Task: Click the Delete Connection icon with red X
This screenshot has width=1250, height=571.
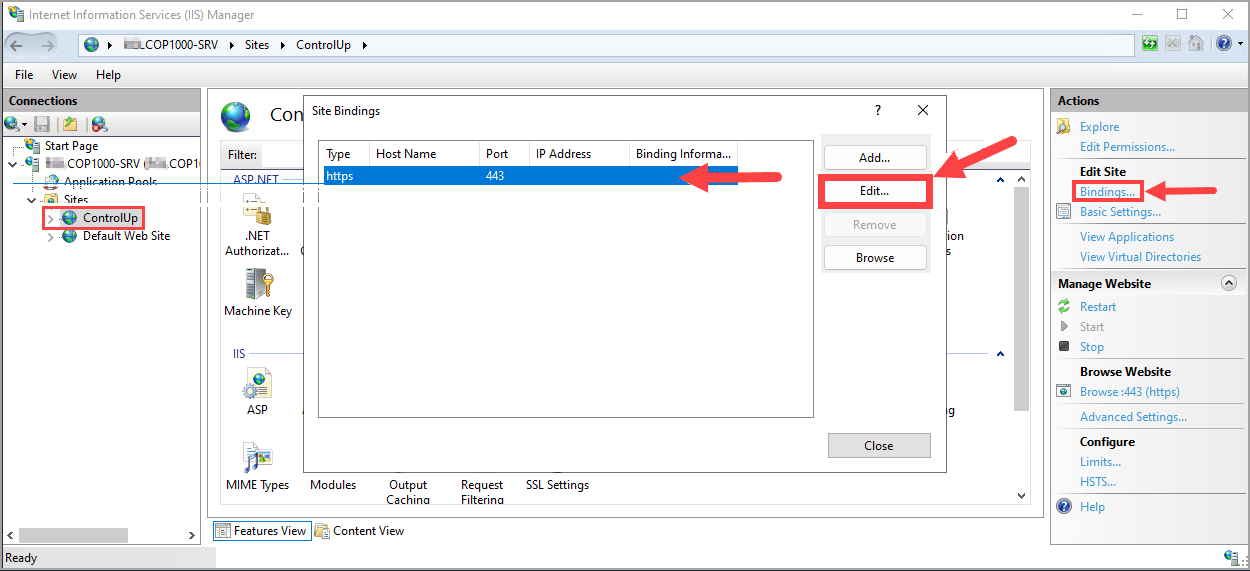Action: (99, 124)
